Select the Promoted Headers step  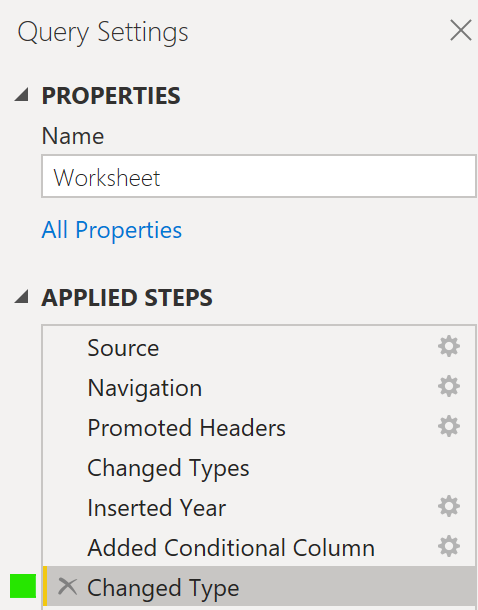coord(259,428)
